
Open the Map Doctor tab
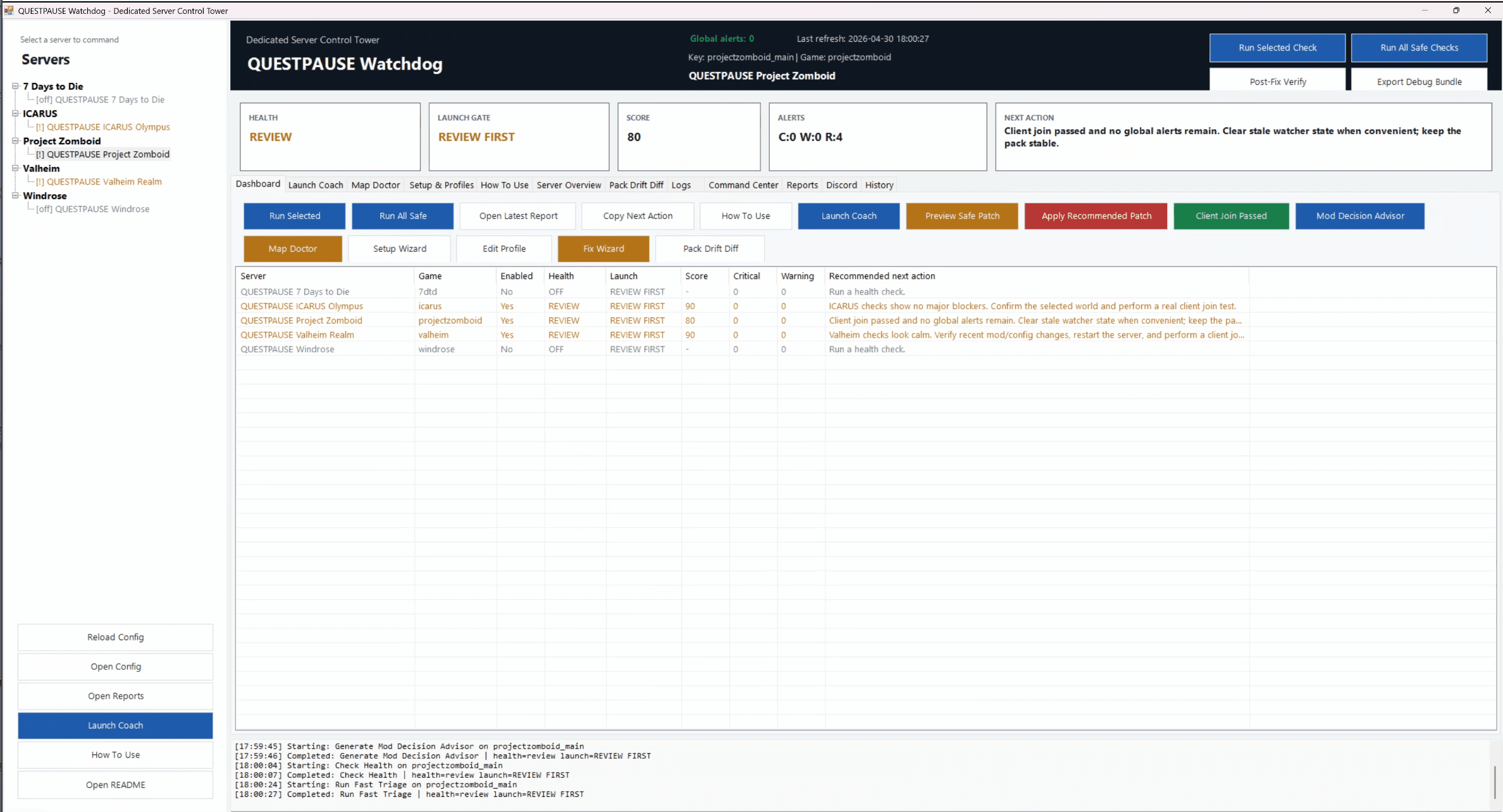click(x=376, y=185)
